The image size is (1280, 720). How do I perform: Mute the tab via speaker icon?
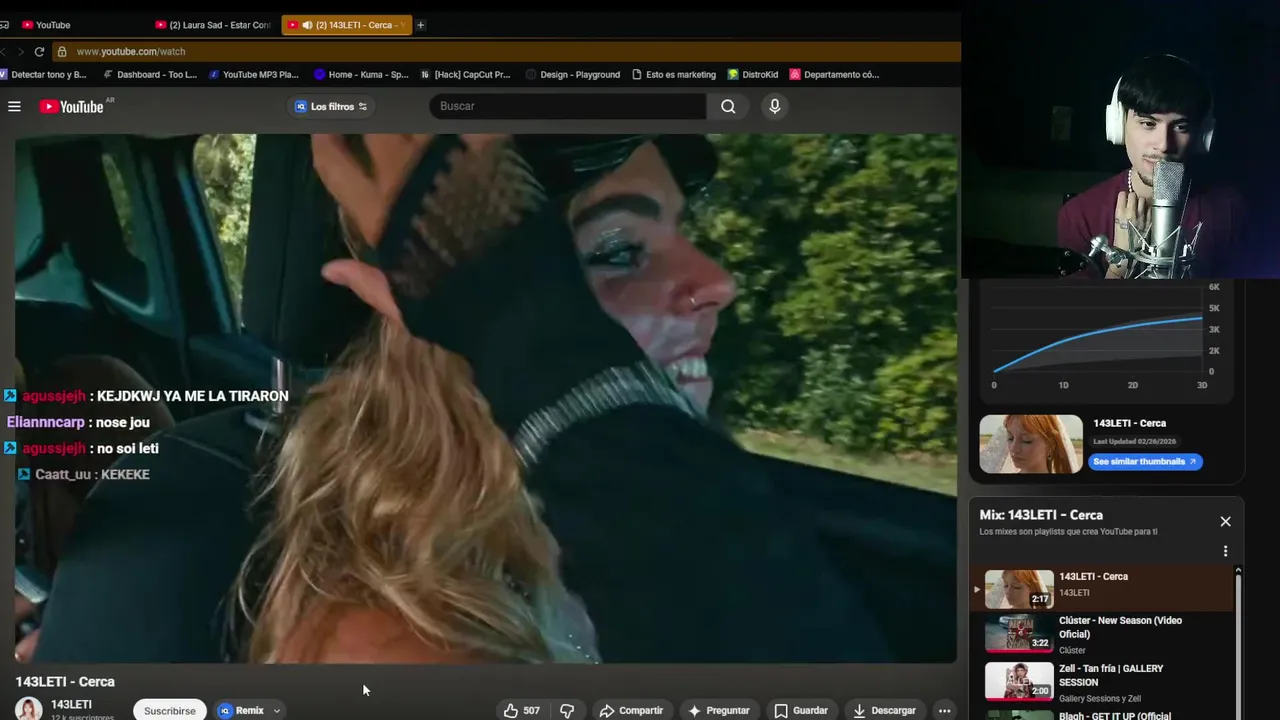coord(307,25)
